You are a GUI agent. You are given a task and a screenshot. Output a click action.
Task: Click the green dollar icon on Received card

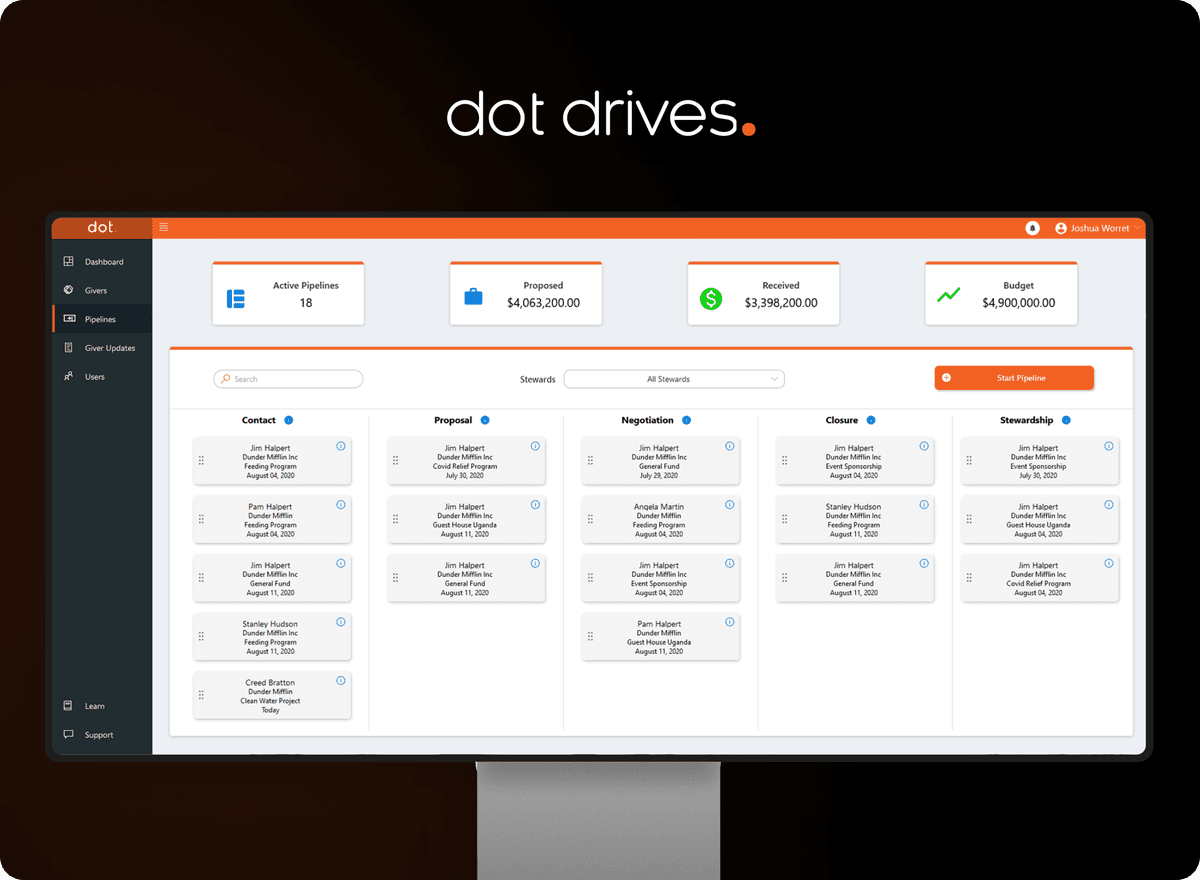[711, 297]
